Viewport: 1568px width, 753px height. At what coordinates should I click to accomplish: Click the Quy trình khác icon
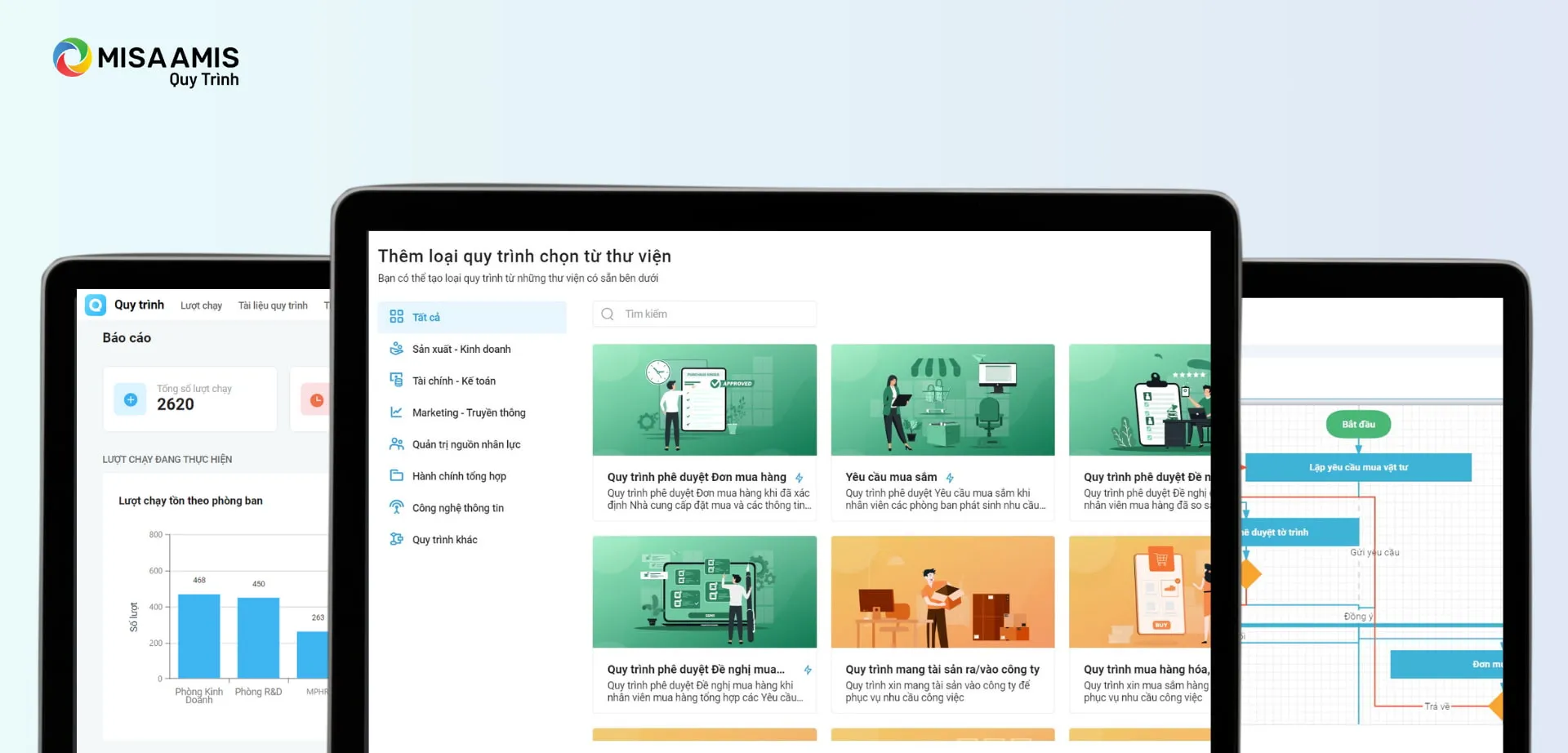point(396,539)
